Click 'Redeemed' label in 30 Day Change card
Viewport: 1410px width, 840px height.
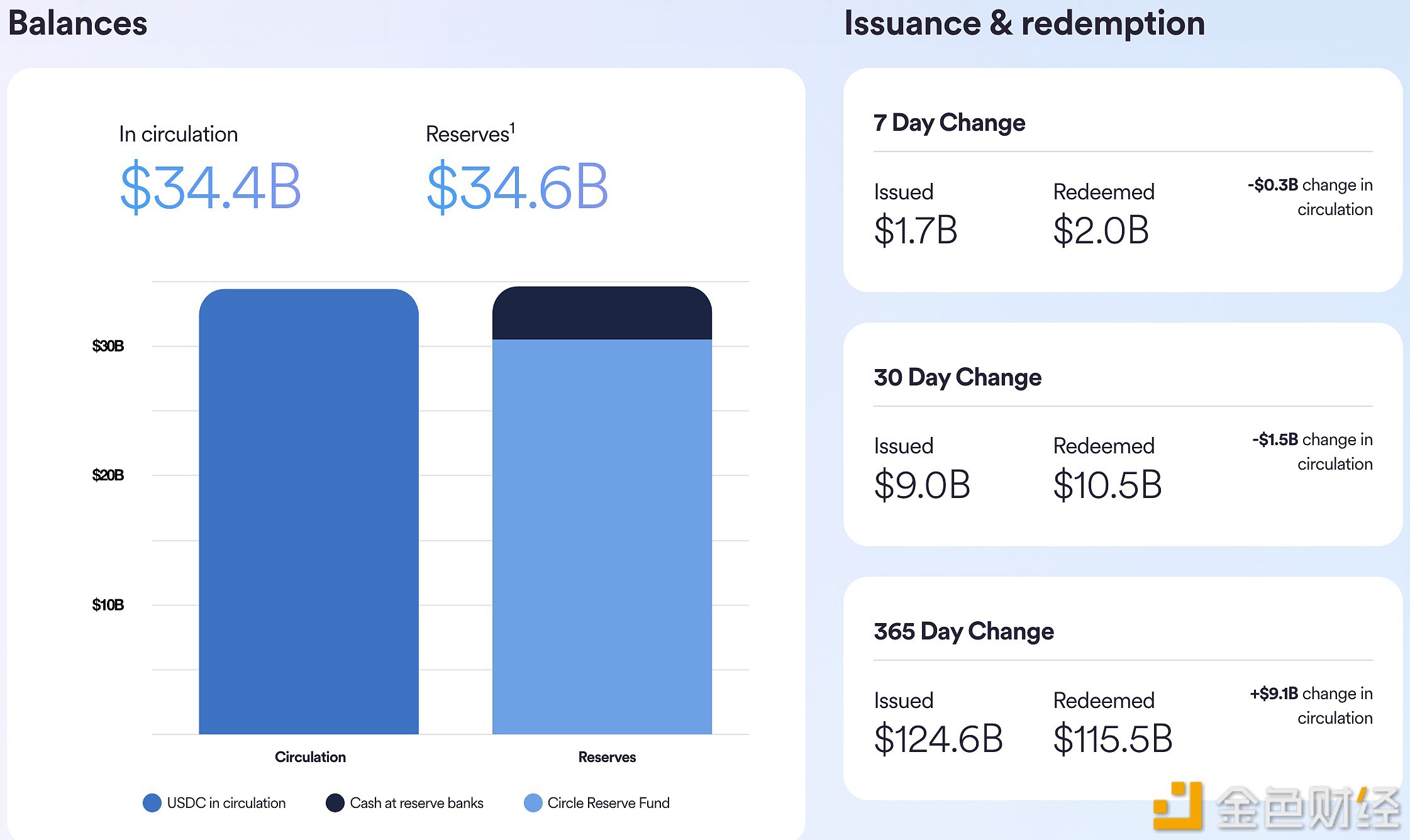click(x=1104, y=446)
